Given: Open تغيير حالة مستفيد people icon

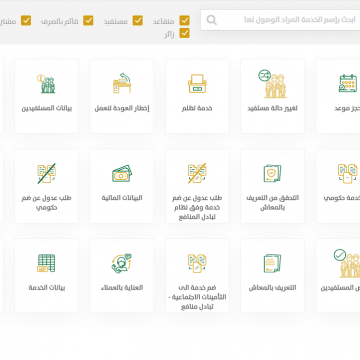Looking at the screenshot, I should 272,84.
